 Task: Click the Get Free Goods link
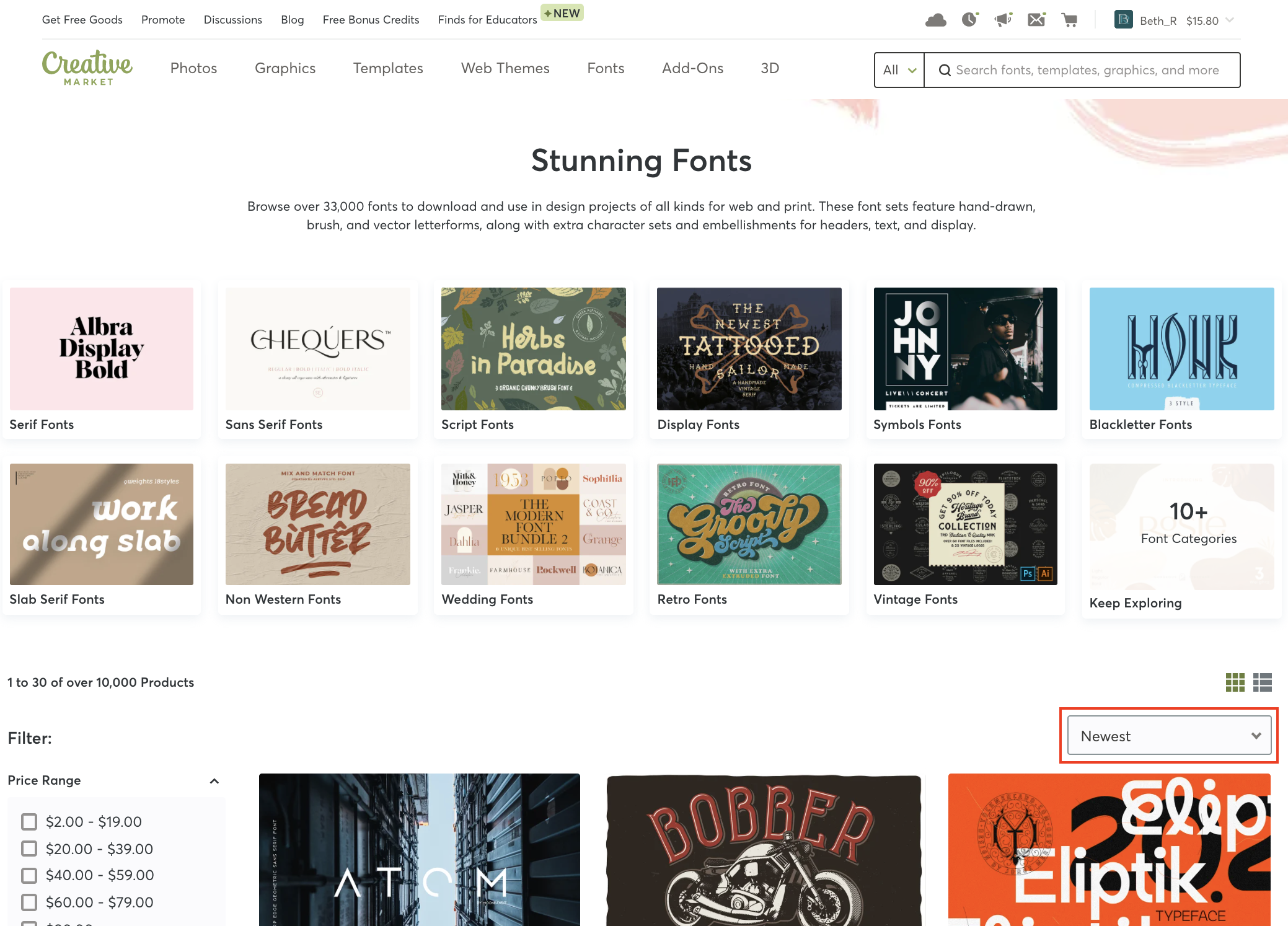tap(82, 20)
